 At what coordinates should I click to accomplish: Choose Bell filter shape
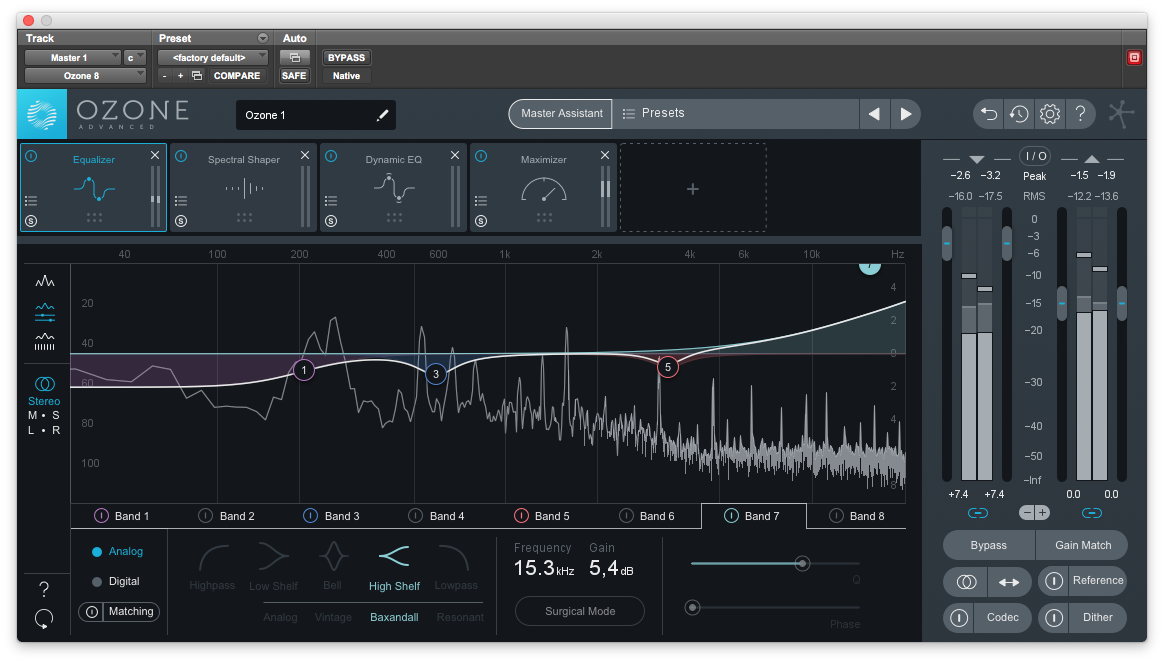[333, 568]
